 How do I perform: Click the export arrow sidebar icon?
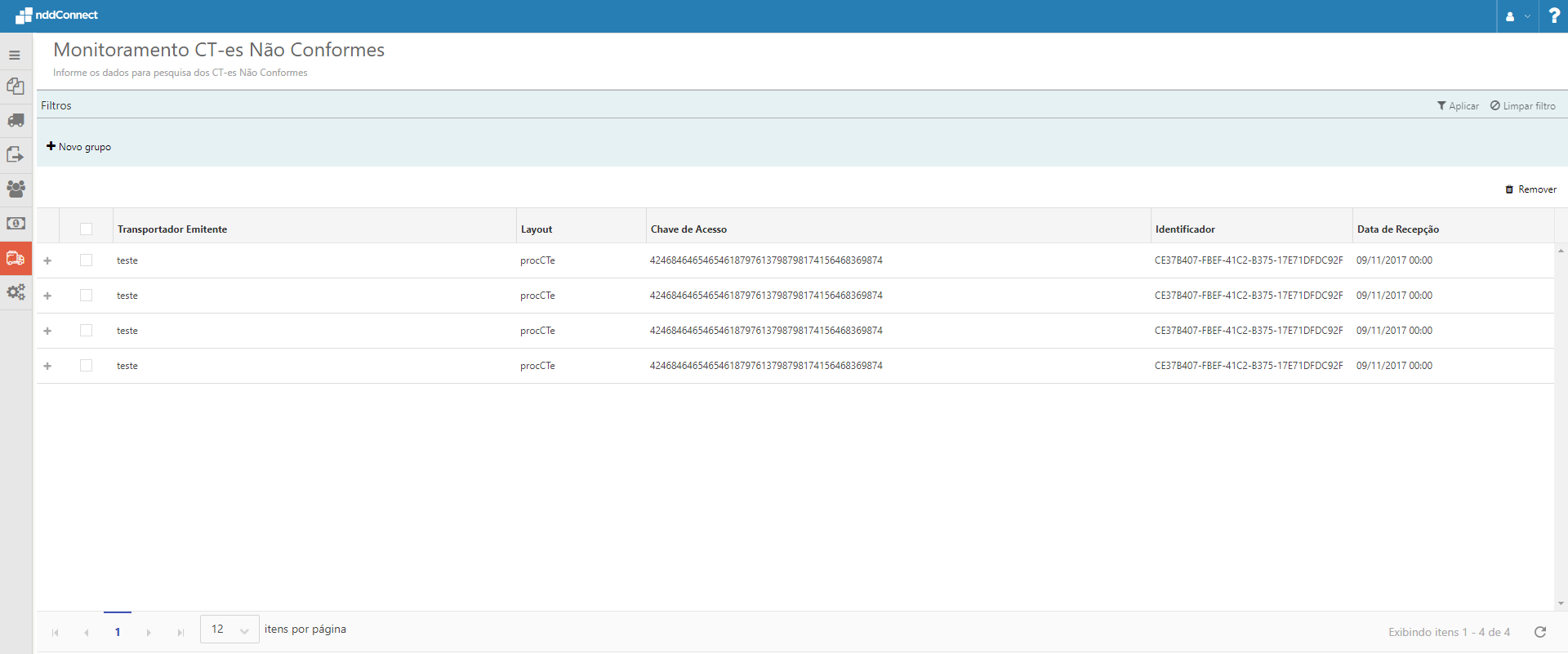click(16, 155)
